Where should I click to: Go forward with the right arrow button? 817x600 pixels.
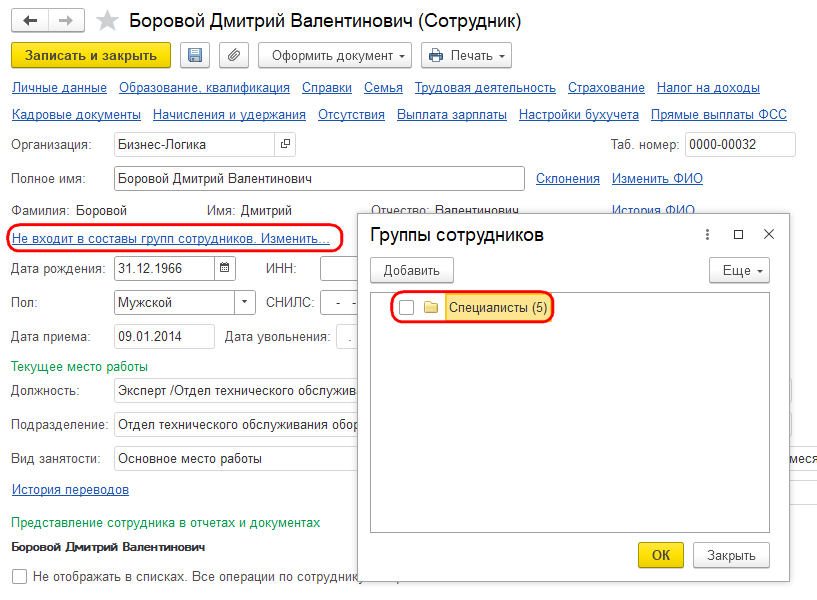point(66,21)
